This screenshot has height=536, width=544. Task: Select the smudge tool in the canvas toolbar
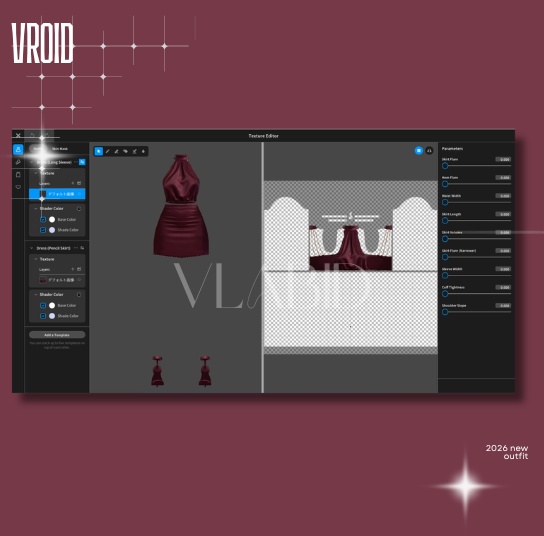[126, 151]
